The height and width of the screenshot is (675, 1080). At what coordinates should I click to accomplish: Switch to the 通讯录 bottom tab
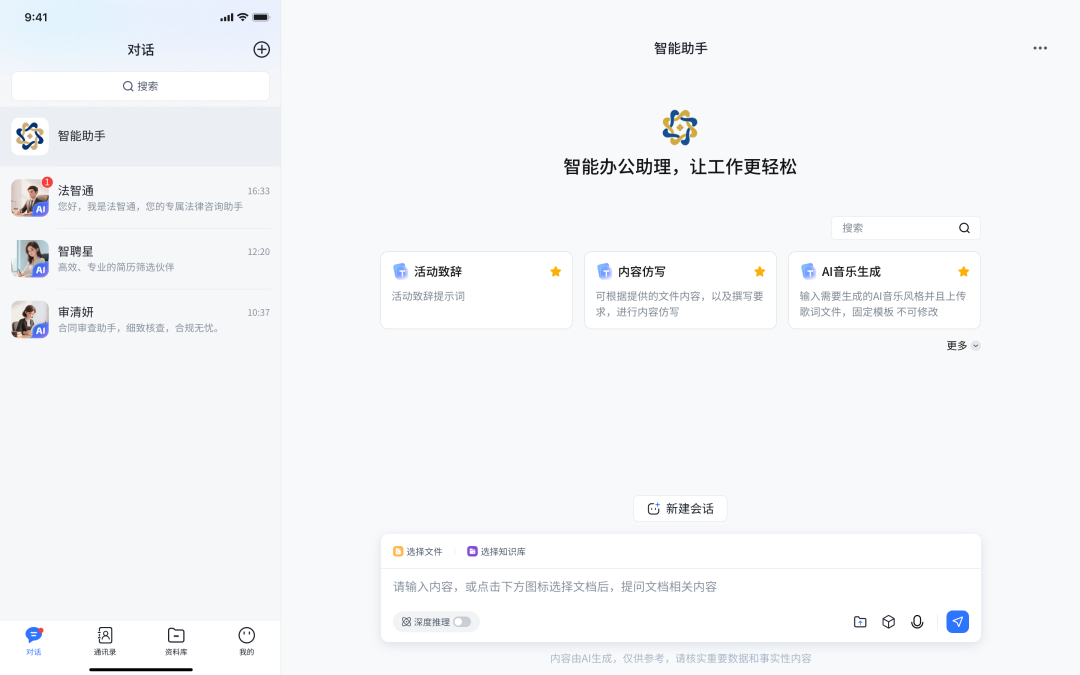tap(105, 641)
